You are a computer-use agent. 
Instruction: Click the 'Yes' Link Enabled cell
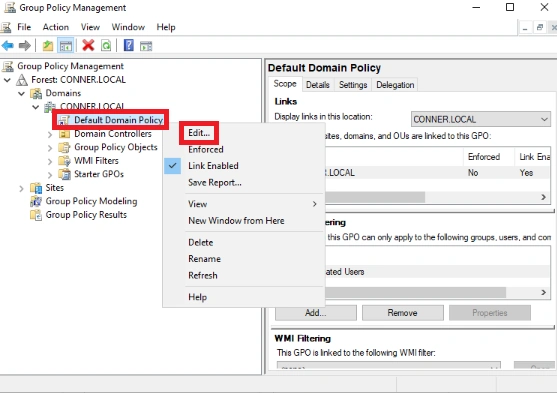[526, 173]
